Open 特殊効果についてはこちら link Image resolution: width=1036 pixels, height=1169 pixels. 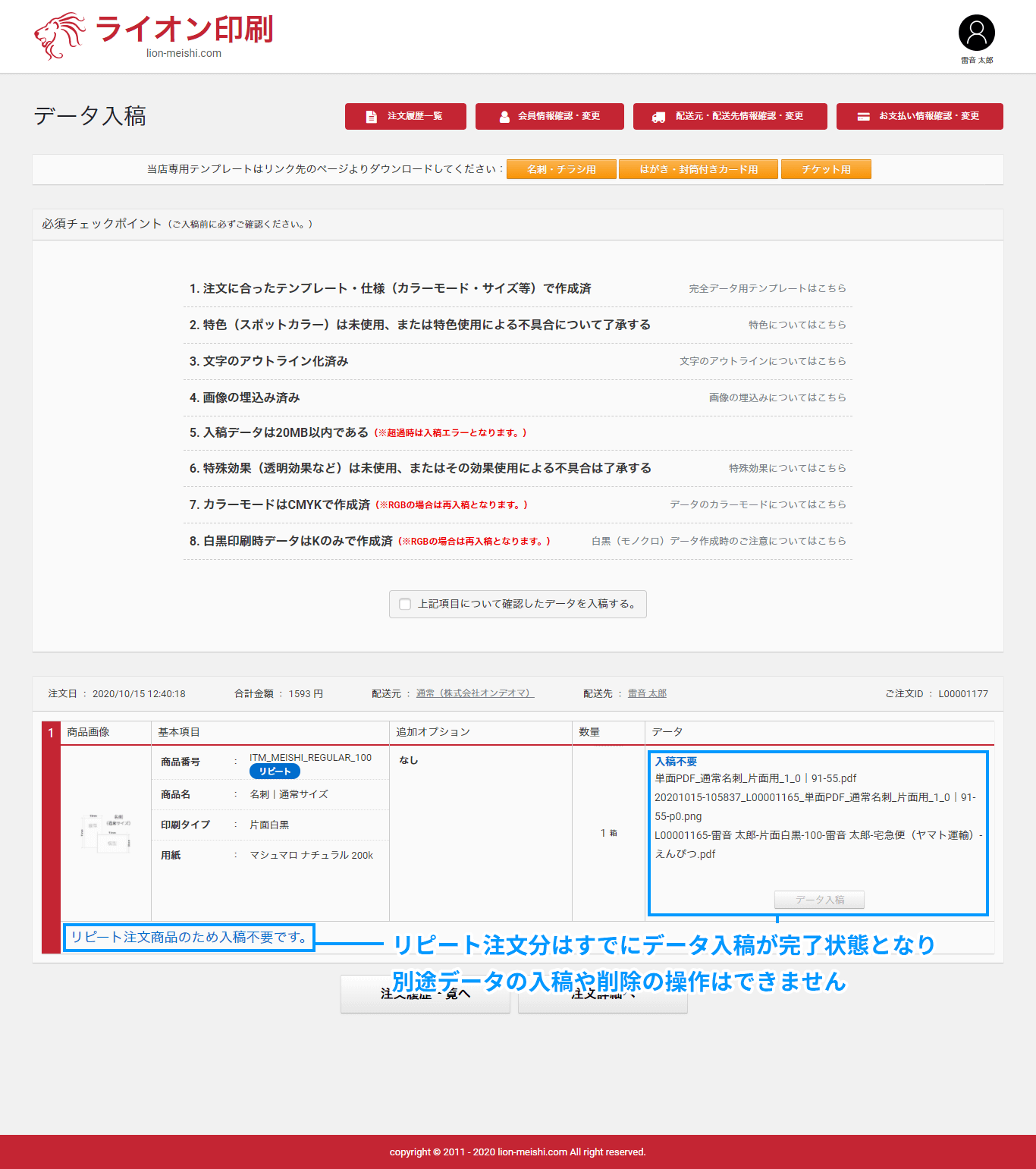tap(786, 468)
